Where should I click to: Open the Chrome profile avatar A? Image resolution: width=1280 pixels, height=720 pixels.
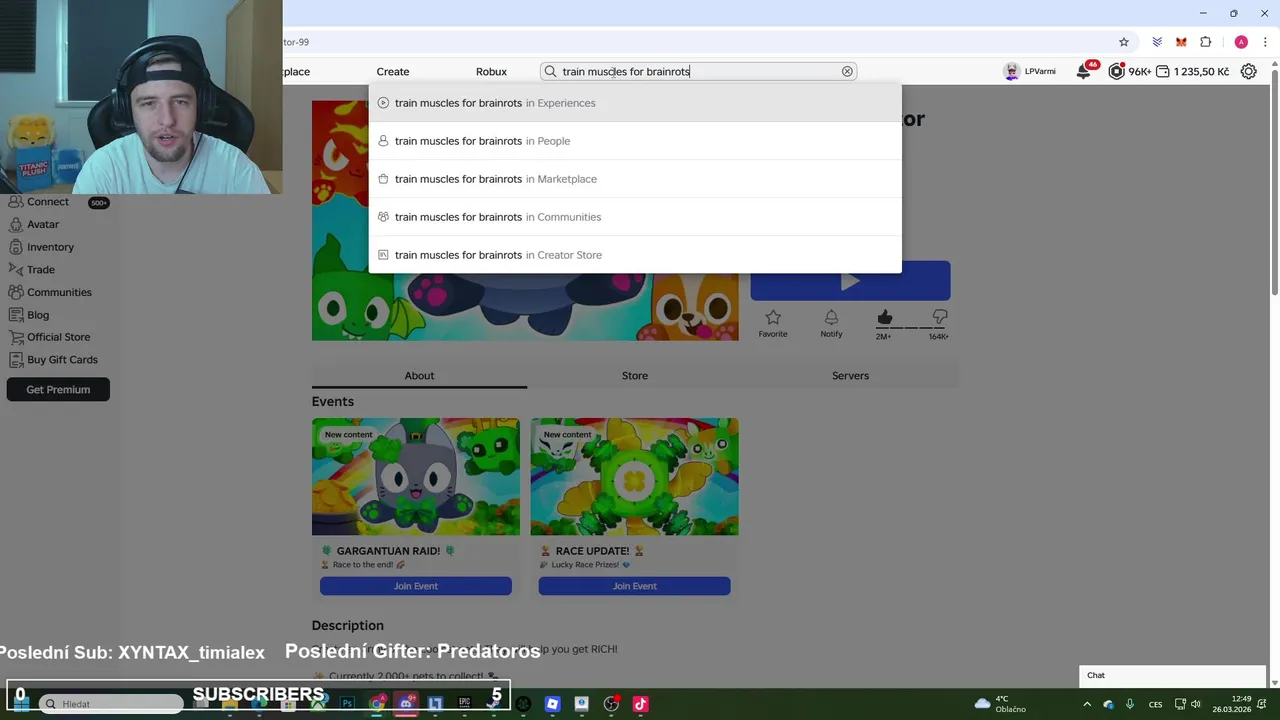click(1241, 42)
